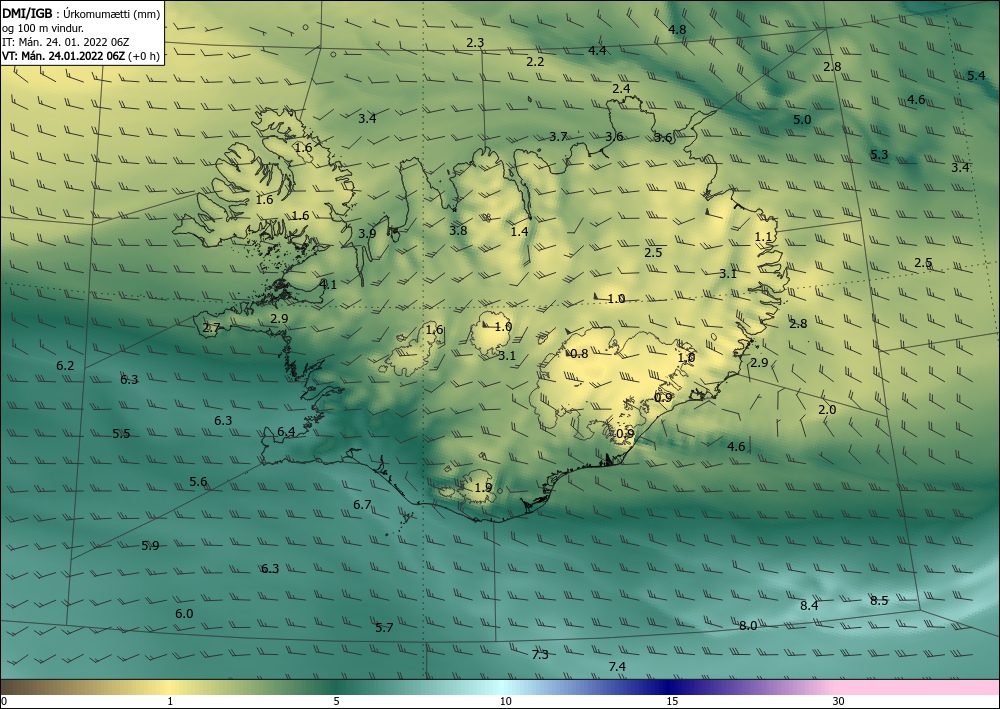Click the map value '7.4'
Viewport: 1000px width, 709px height.
click(617, 666)
